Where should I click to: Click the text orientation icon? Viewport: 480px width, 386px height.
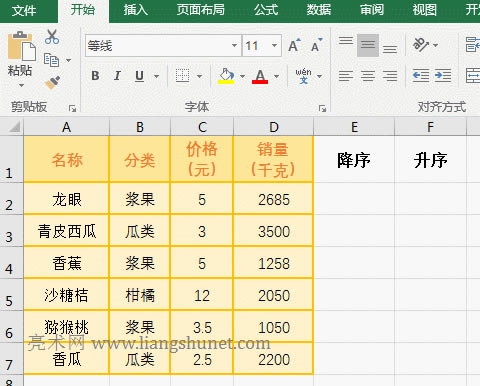pos(420,44)
